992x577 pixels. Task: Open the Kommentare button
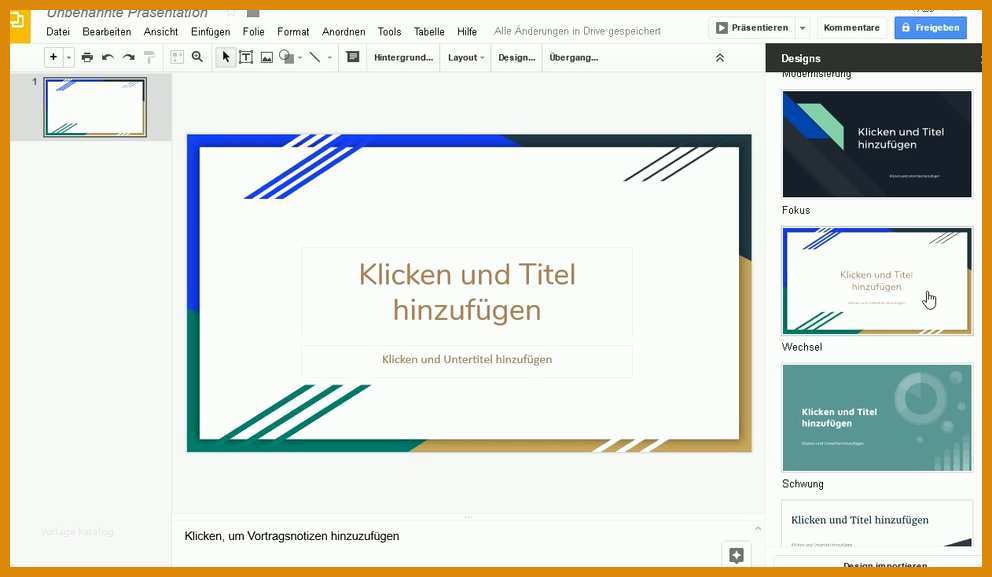(852, 28)
